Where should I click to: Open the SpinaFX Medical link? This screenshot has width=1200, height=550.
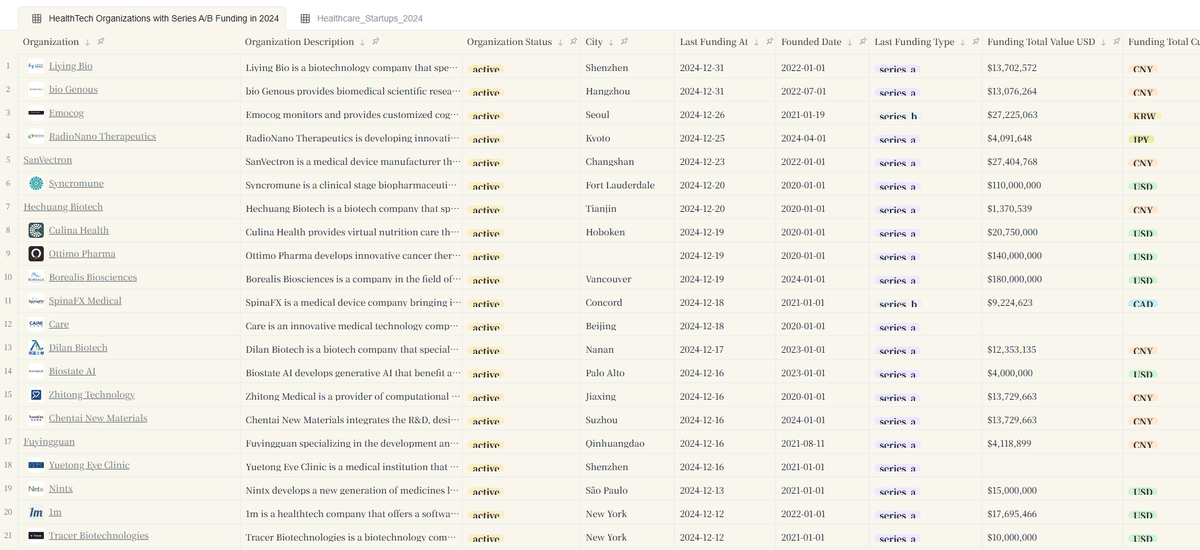[85, 301]
